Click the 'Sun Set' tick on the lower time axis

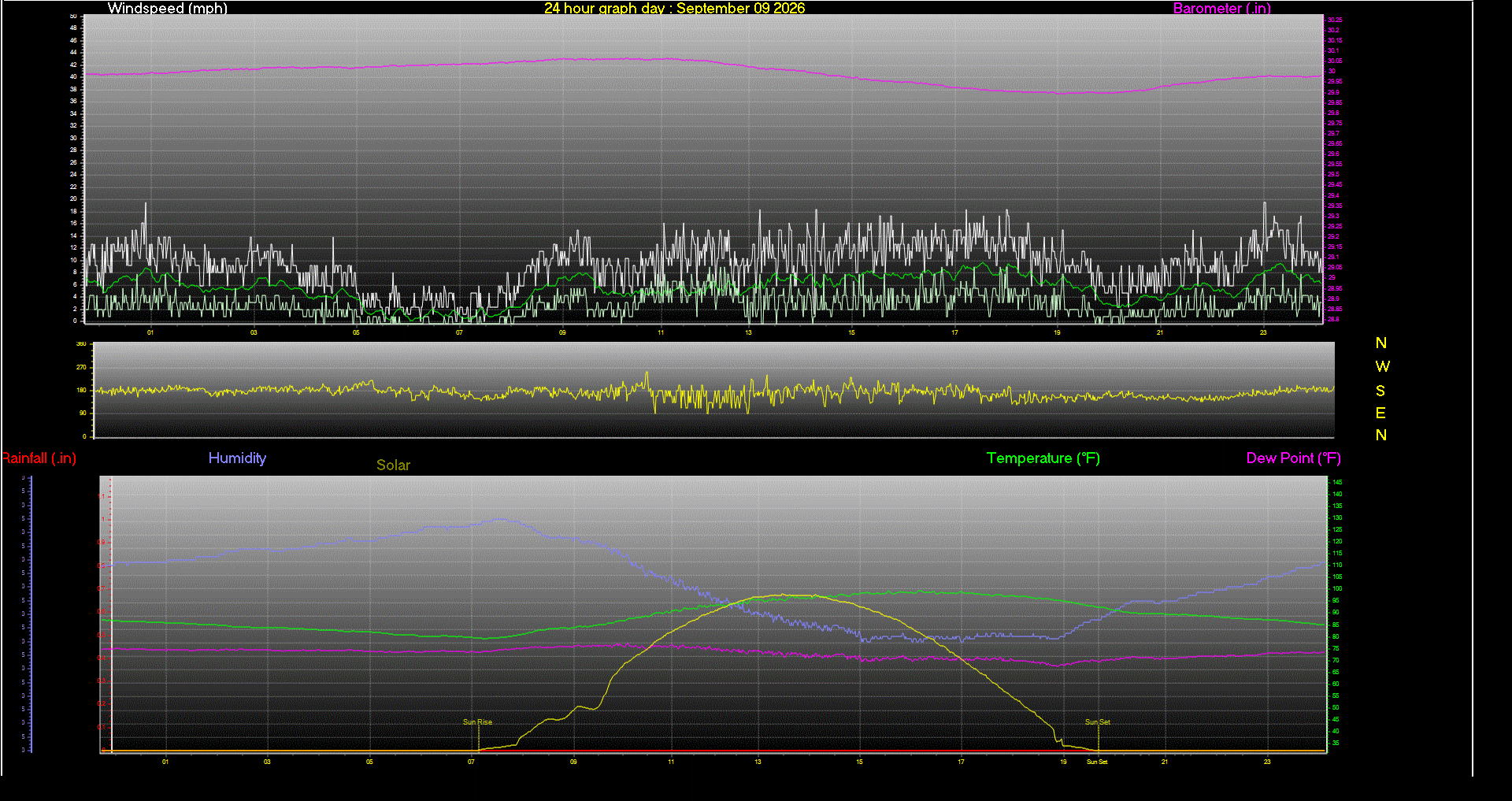1097,762
